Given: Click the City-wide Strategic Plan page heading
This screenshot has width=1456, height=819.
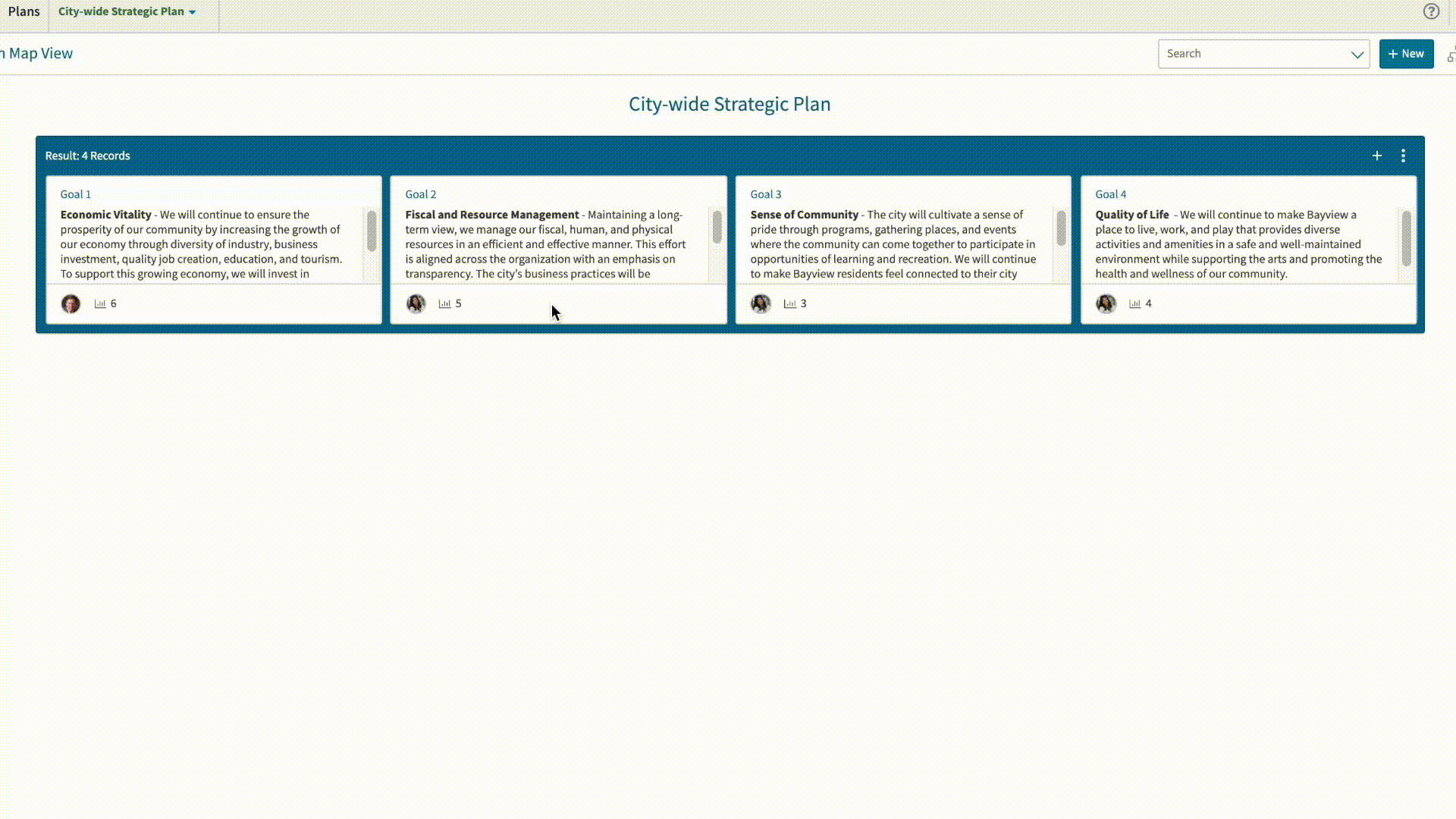Looking at the screenshot, I should tap(730, 104).
